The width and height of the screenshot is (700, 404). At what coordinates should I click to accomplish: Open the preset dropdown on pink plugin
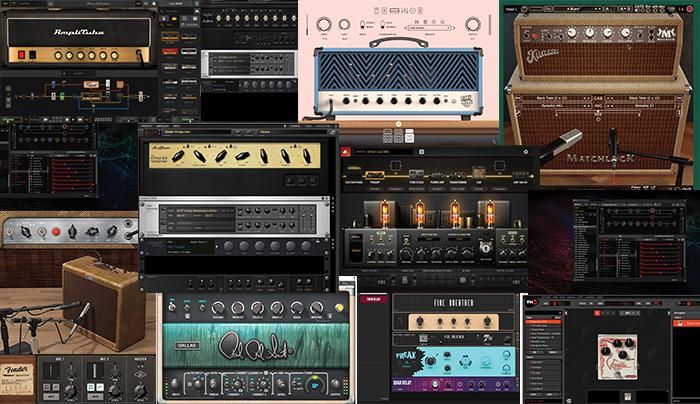tap(429, 28)
